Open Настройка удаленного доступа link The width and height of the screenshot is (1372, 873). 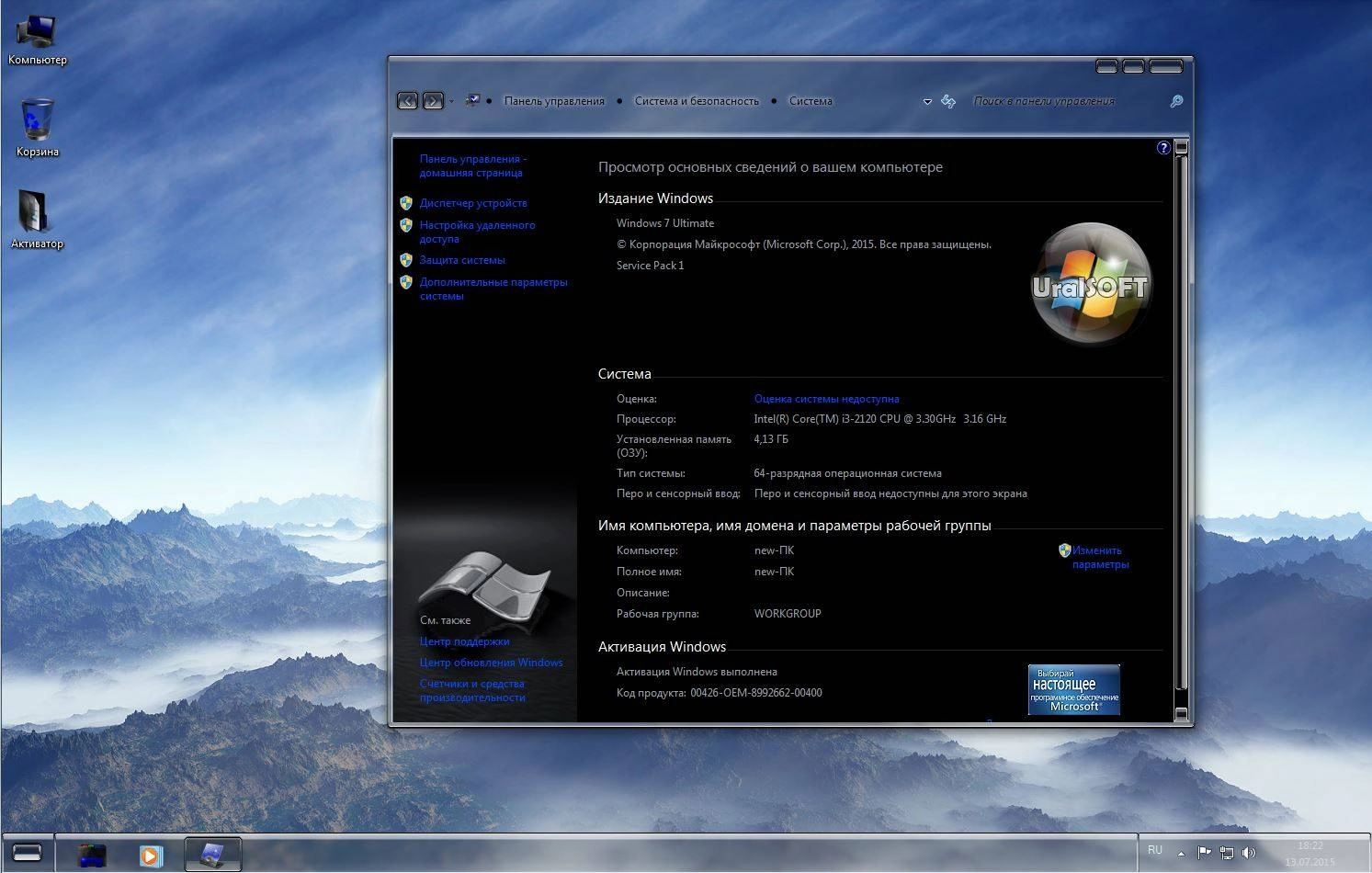point(477,232)
